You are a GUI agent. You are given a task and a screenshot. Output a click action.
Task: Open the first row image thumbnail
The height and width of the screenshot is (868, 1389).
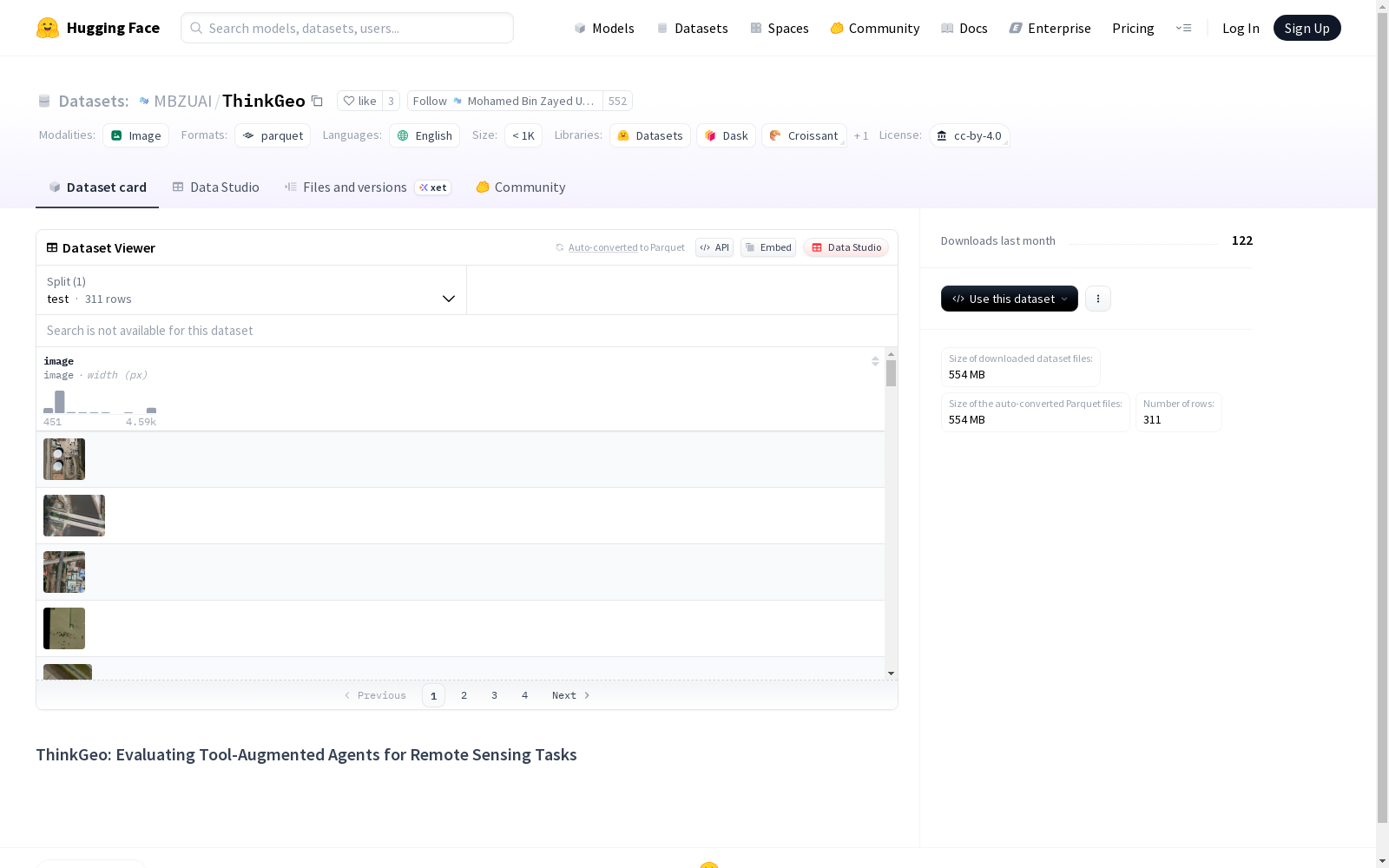pos(64,459)
